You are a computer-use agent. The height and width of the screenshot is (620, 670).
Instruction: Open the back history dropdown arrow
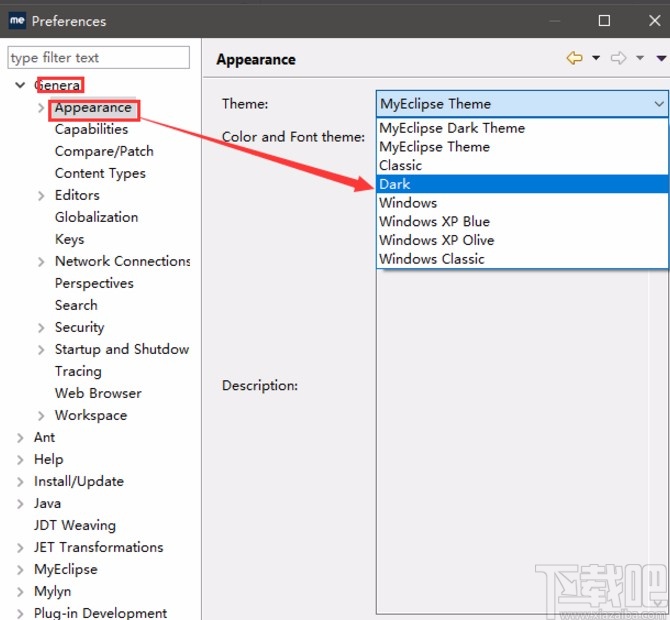596,58
